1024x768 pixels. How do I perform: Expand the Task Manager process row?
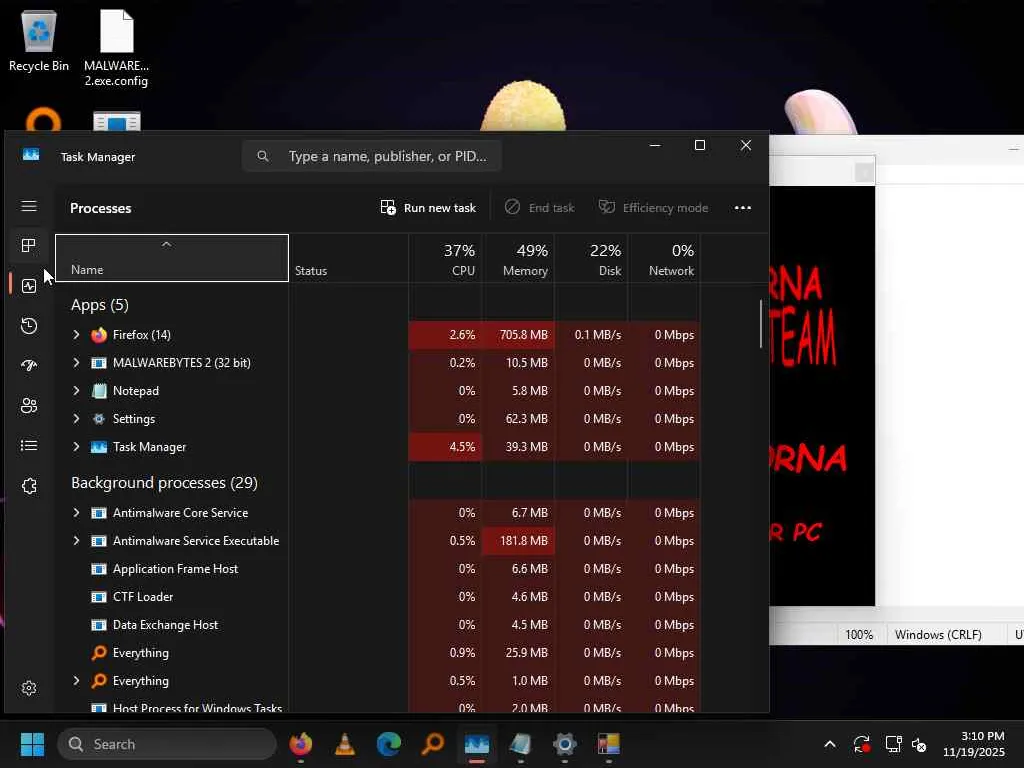point(76,447)
